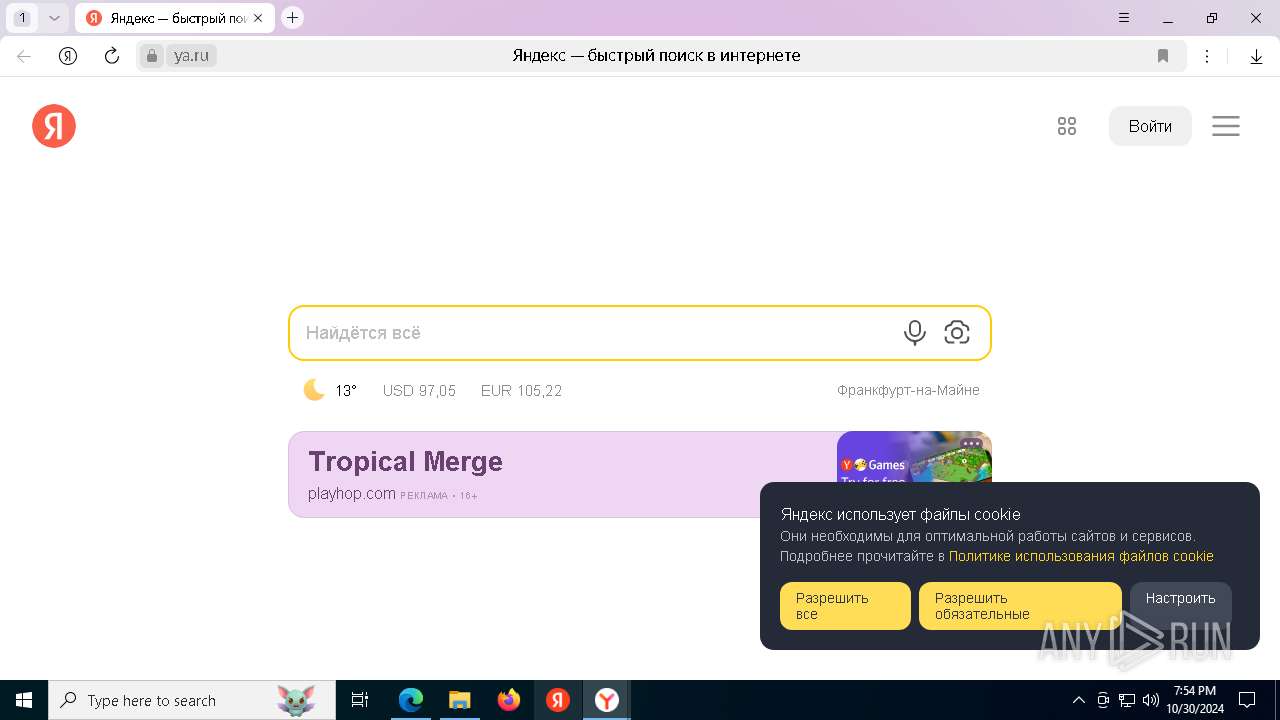The image size is (1280, 720).
Task: Launch Microsoft Edge from taskbar
Action: click(411, 700)
